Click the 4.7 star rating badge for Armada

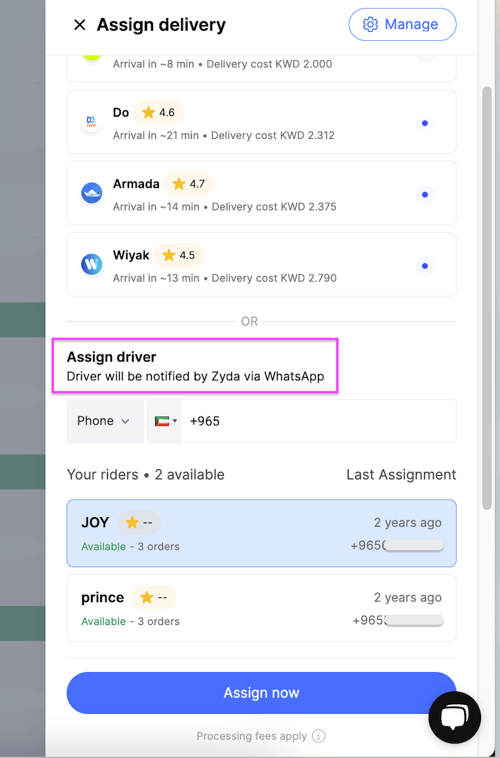(189, 184)
